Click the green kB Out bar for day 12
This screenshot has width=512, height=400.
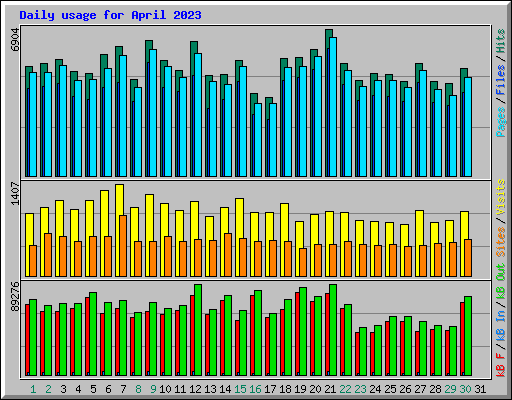[198, 330]
